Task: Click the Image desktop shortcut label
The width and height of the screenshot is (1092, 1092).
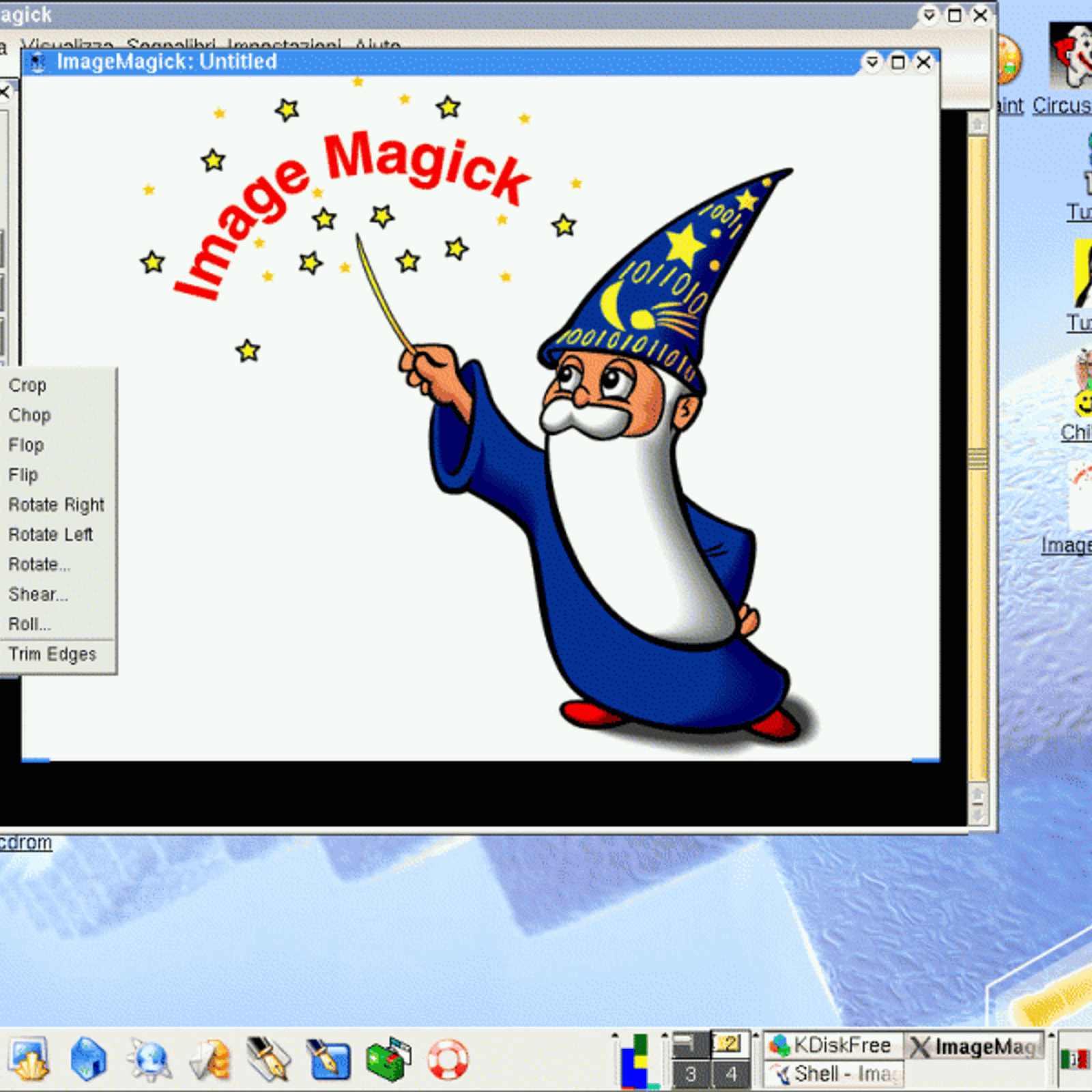Action: (x=1066, y=545)
